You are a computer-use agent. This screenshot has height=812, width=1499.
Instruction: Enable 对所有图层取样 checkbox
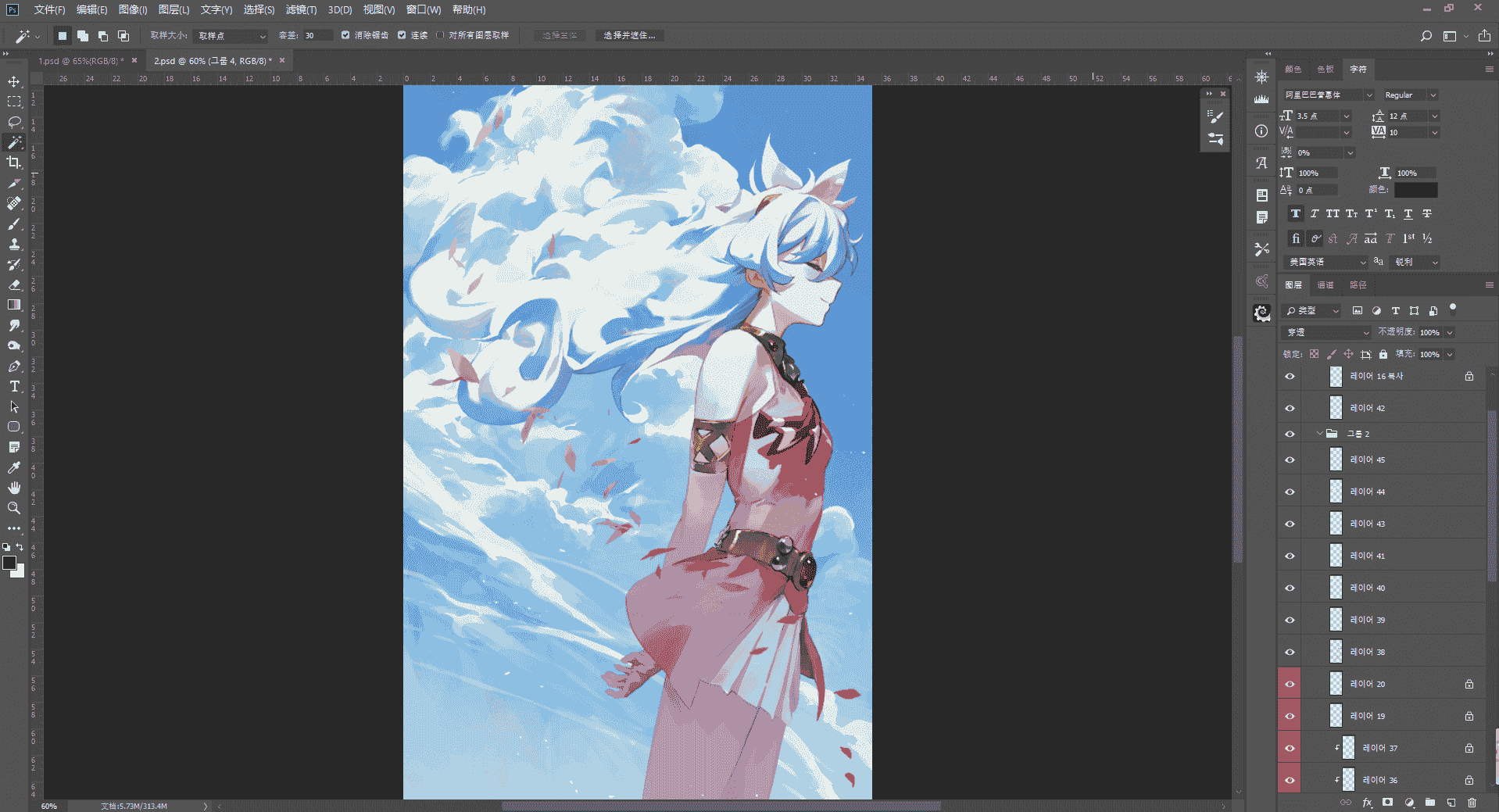click(440, 35)
